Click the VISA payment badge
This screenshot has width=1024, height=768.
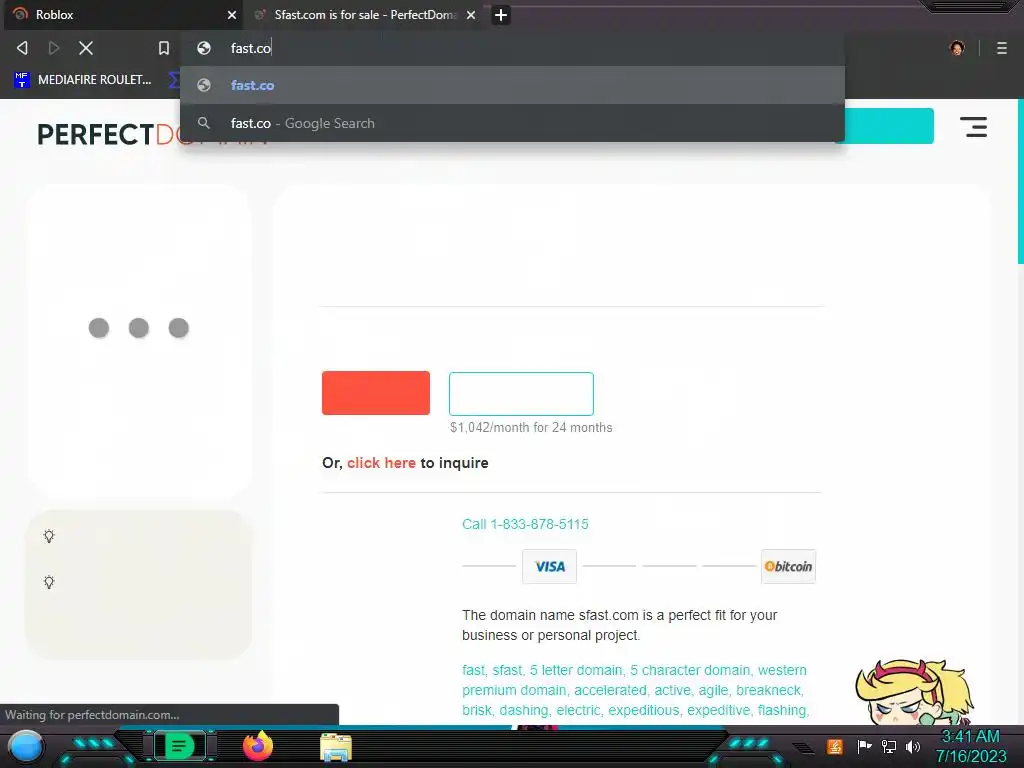pos(549,566)
